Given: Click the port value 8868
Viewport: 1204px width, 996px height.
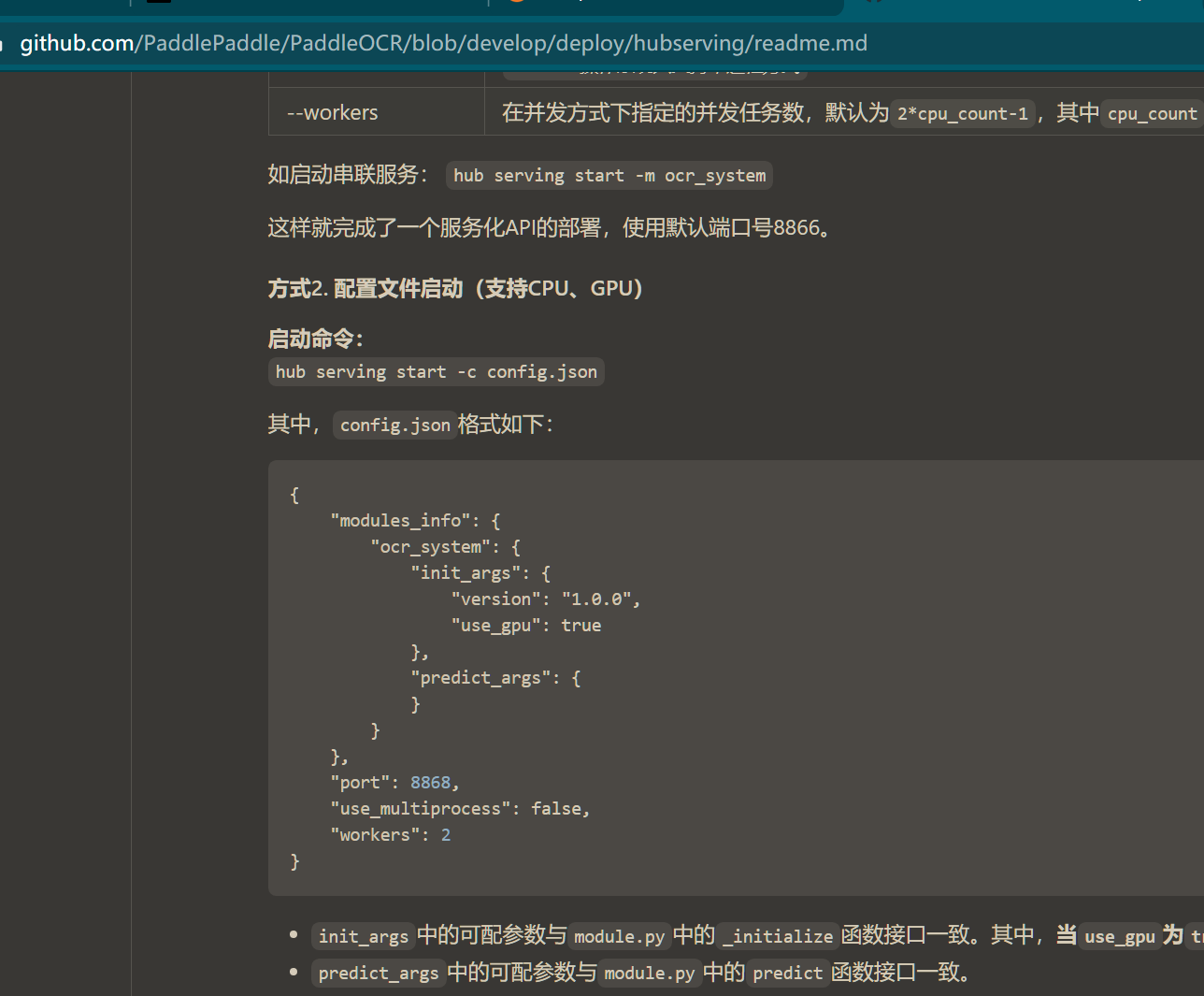Looking at the screenshot, I should pyautogui.click(x=430, y=783).
